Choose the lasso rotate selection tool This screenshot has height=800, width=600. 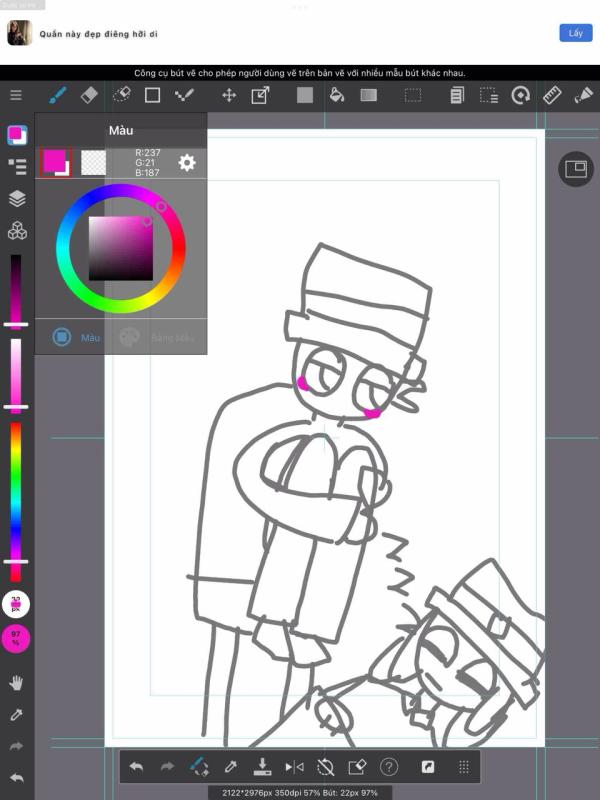pyautogui.click(x=520, y=95)
